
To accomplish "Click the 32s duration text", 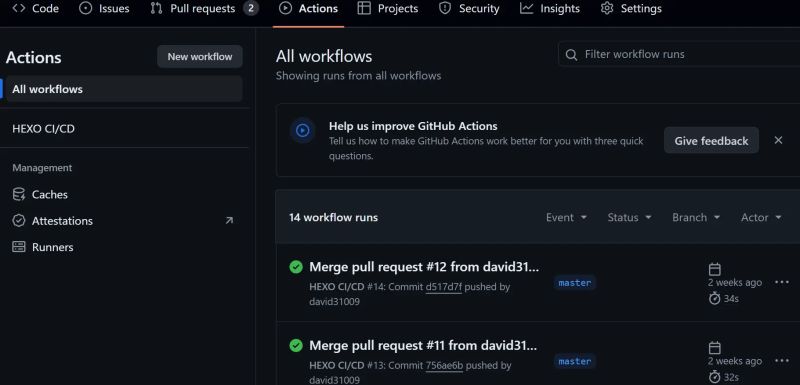I will coord(731,377).
